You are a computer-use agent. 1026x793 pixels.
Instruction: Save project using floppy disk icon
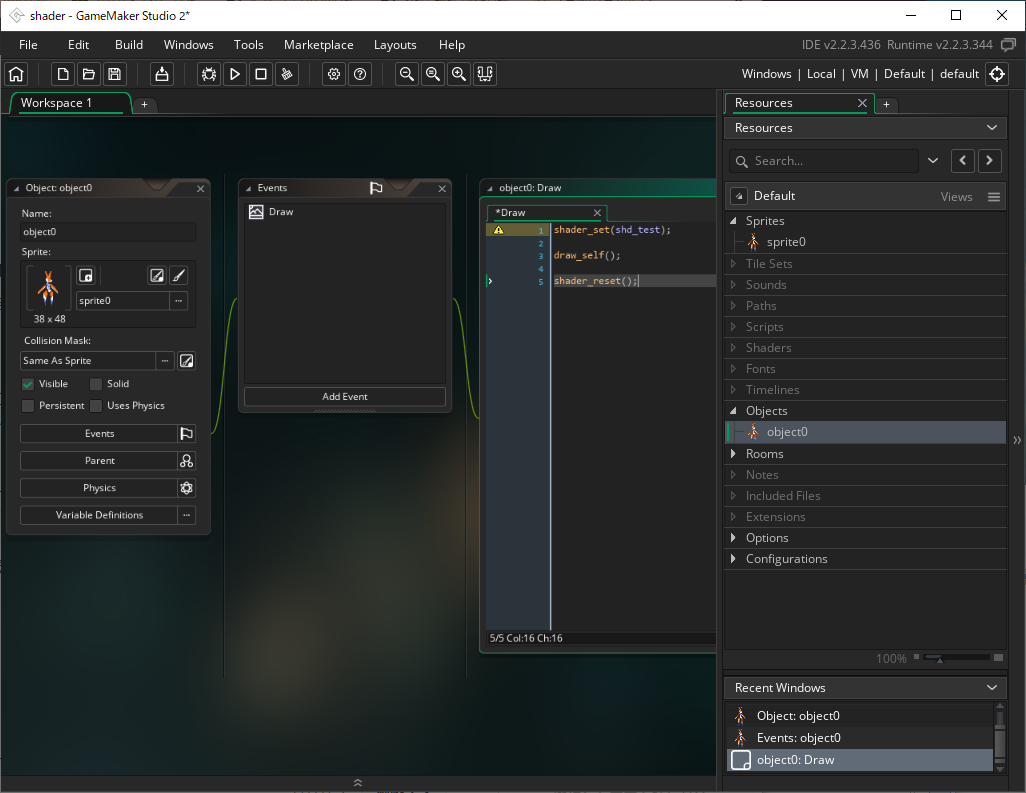115,74
